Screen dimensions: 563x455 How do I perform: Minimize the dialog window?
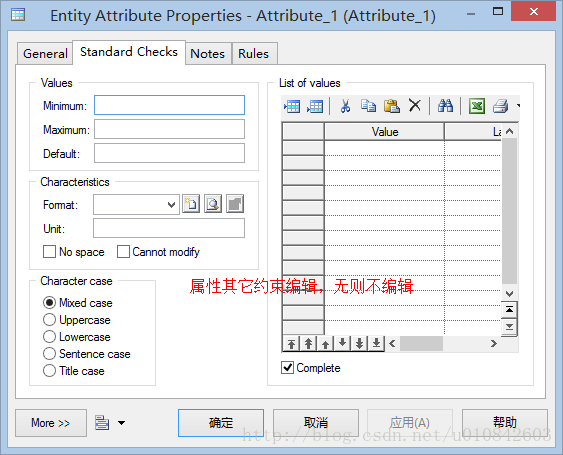(471, 14)
